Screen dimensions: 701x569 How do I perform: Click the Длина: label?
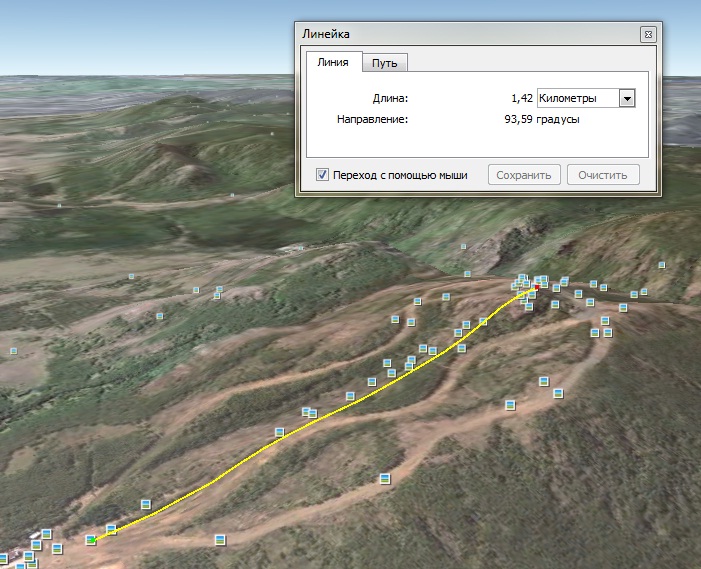tap(390, 98)
